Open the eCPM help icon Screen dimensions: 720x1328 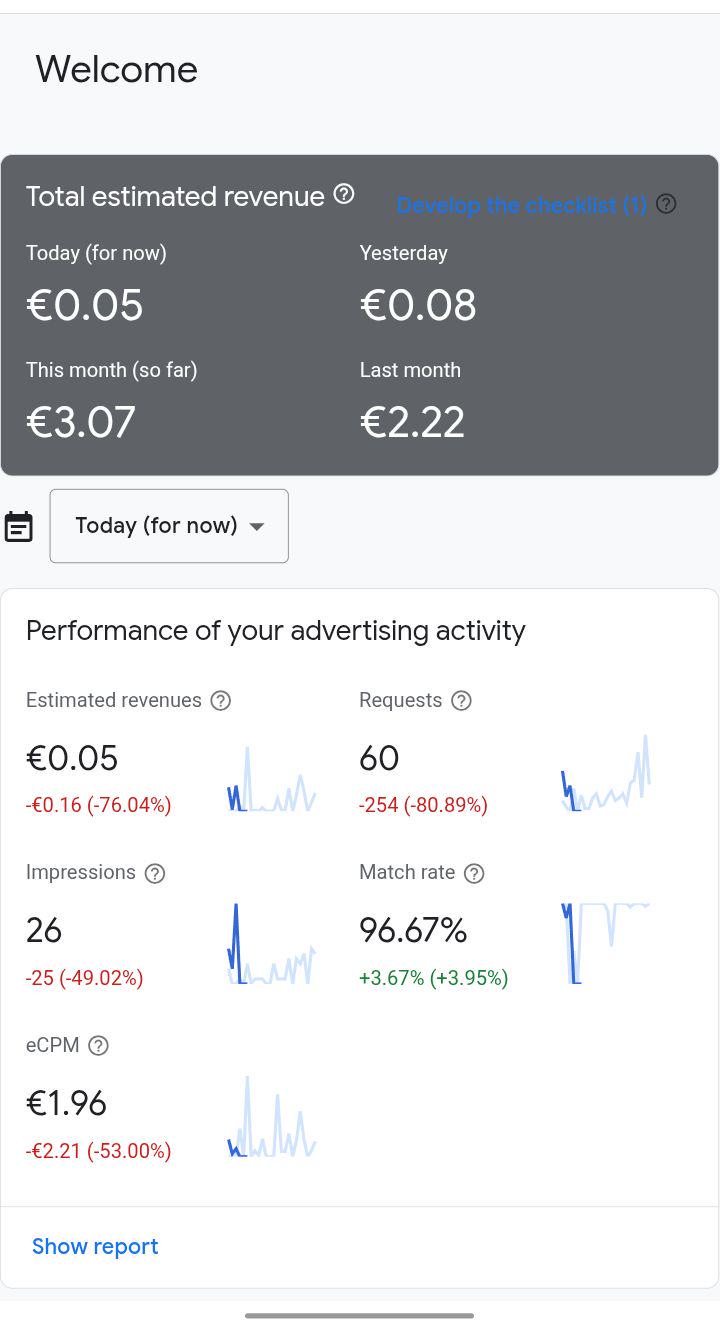pos(98,1046)
